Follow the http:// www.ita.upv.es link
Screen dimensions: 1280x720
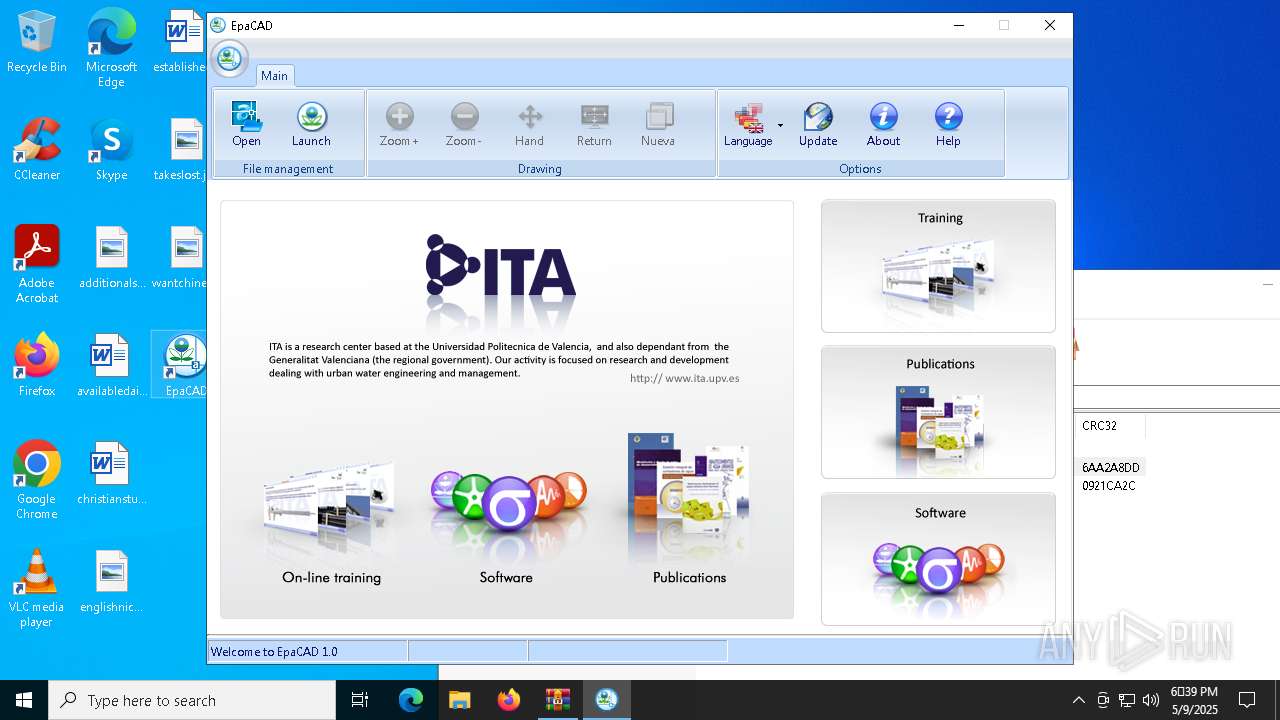tap(685, 378)
